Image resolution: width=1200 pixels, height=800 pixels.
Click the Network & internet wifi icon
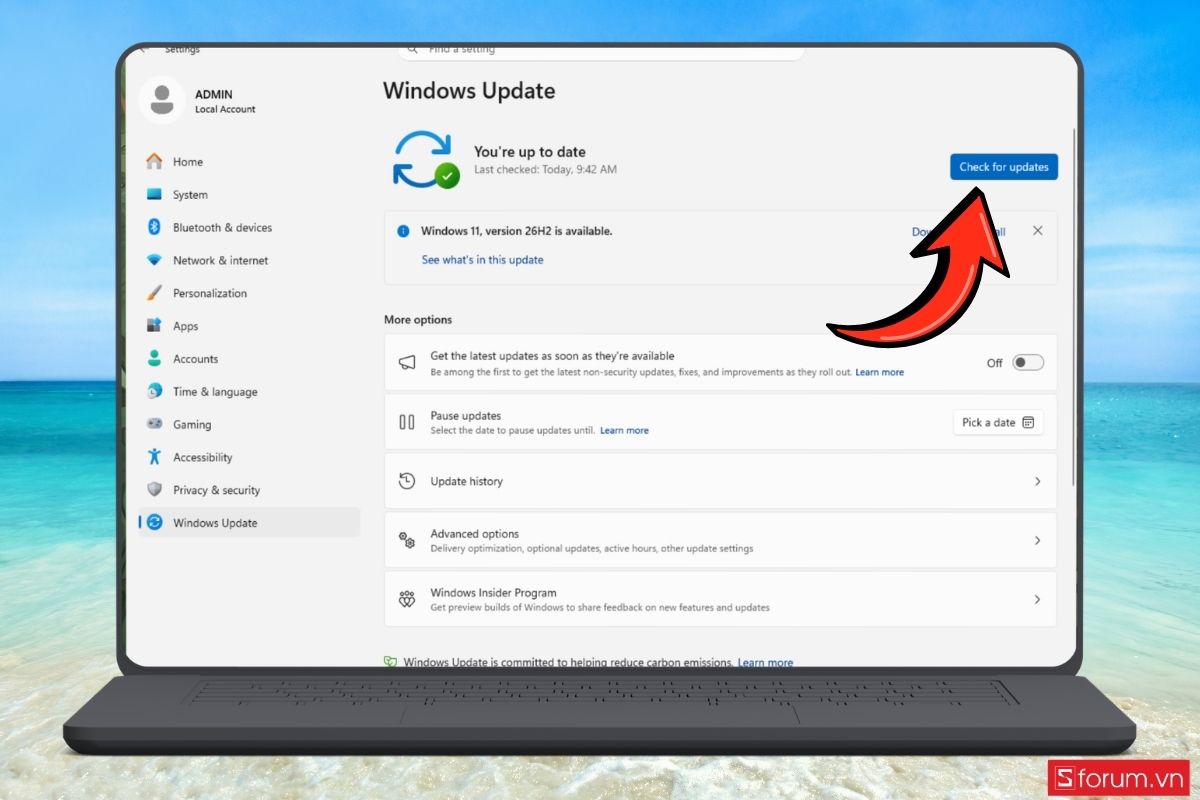coord(154,260)
